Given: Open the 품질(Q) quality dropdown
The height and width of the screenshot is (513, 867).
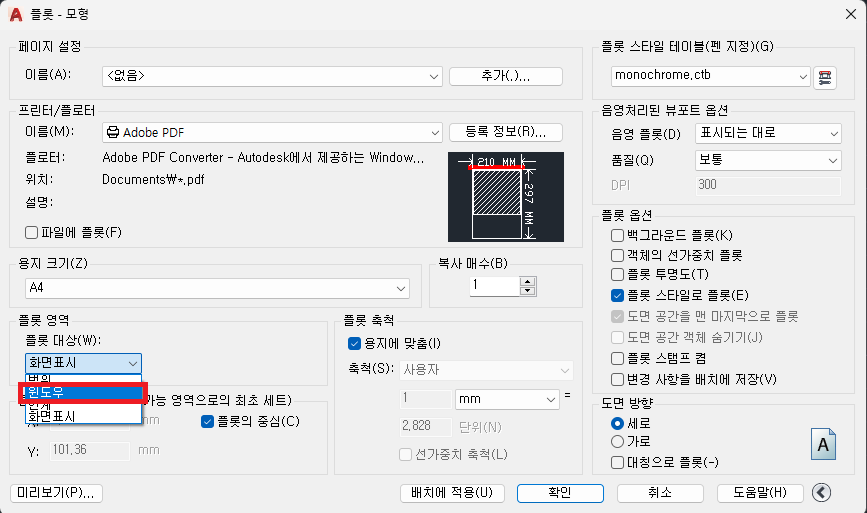Looking at the screenshot, I should (768, 160).
